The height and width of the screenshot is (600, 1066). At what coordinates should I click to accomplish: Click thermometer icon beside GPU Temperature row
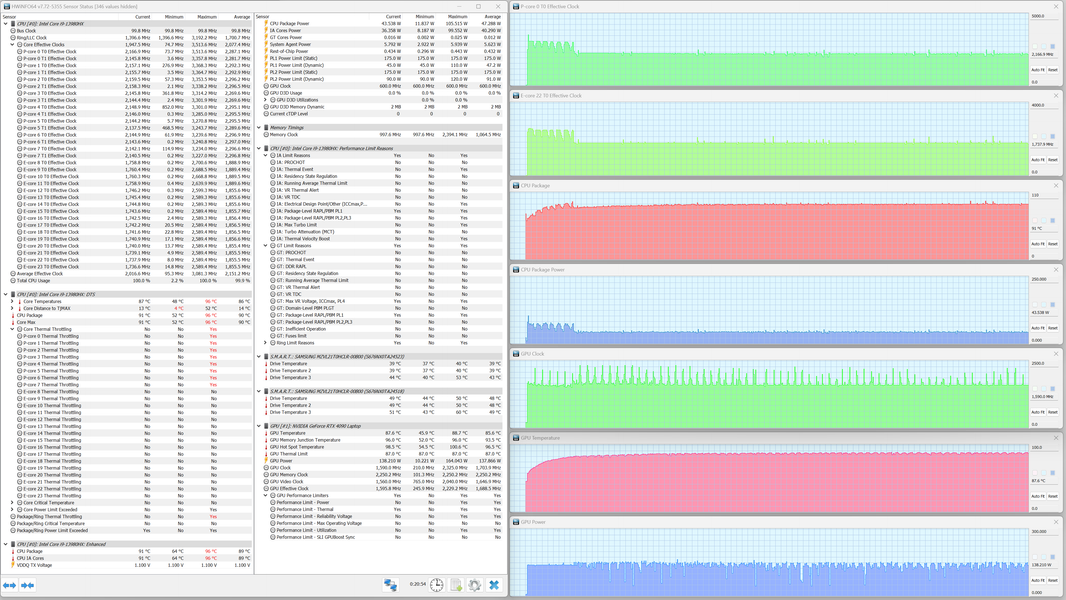coord(266,433)
